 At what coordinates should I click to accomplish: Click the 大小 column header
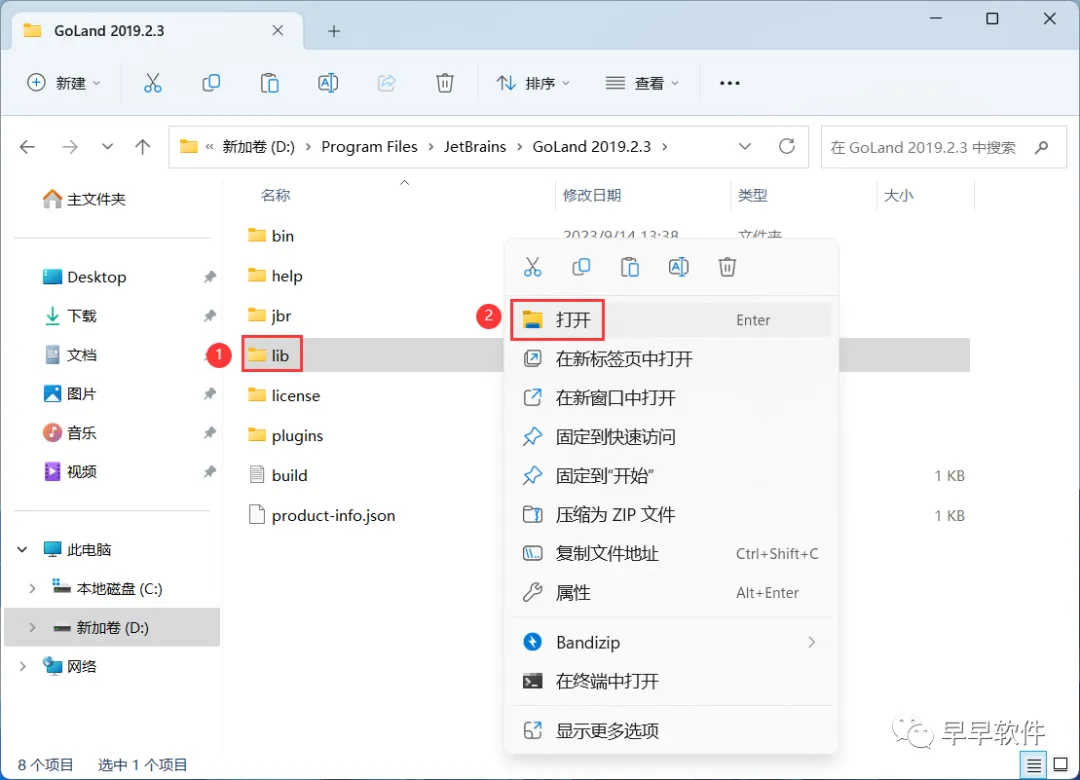tap(898, 196)
